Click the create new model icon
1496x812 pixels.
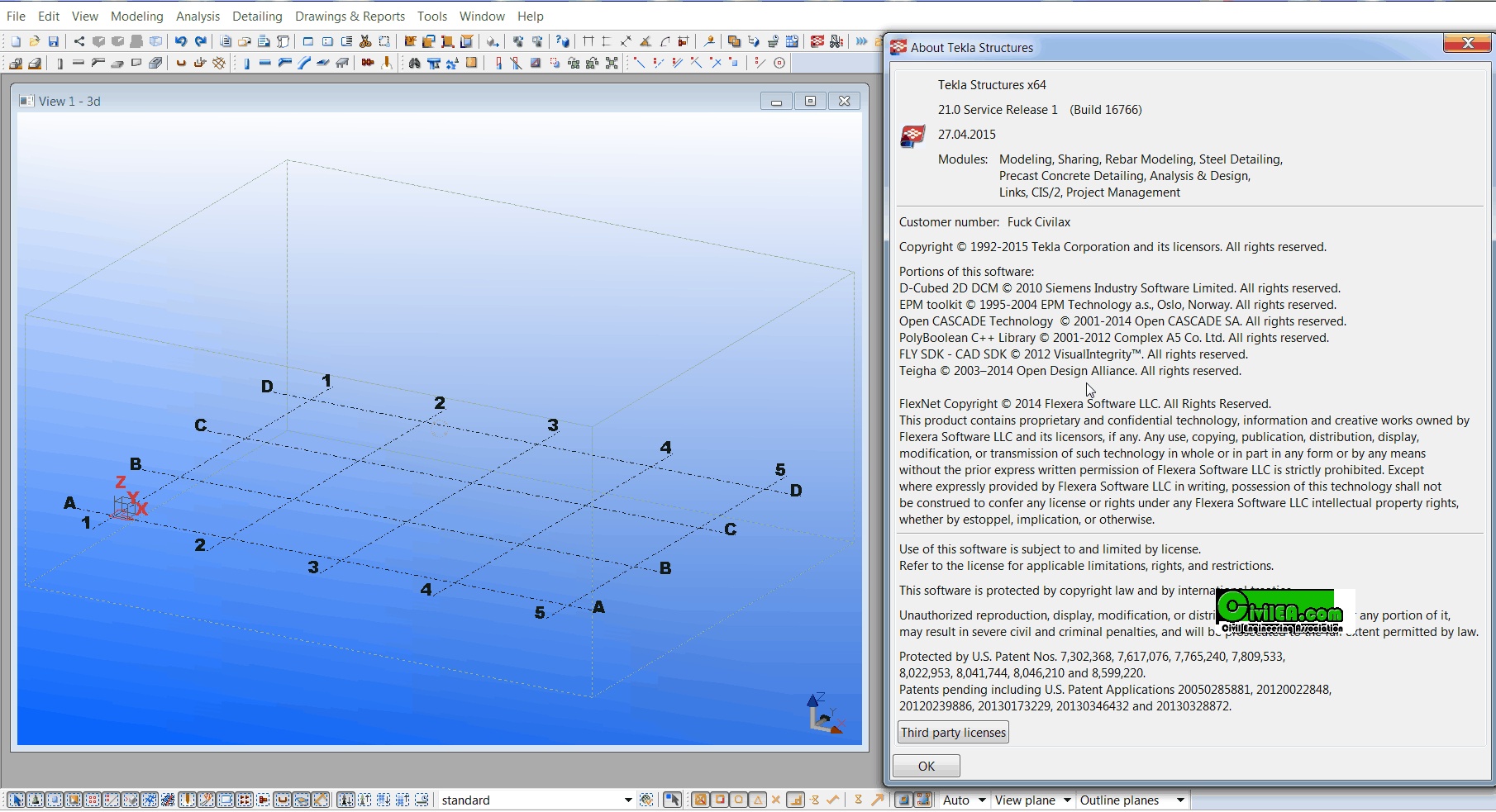(16, 41)
